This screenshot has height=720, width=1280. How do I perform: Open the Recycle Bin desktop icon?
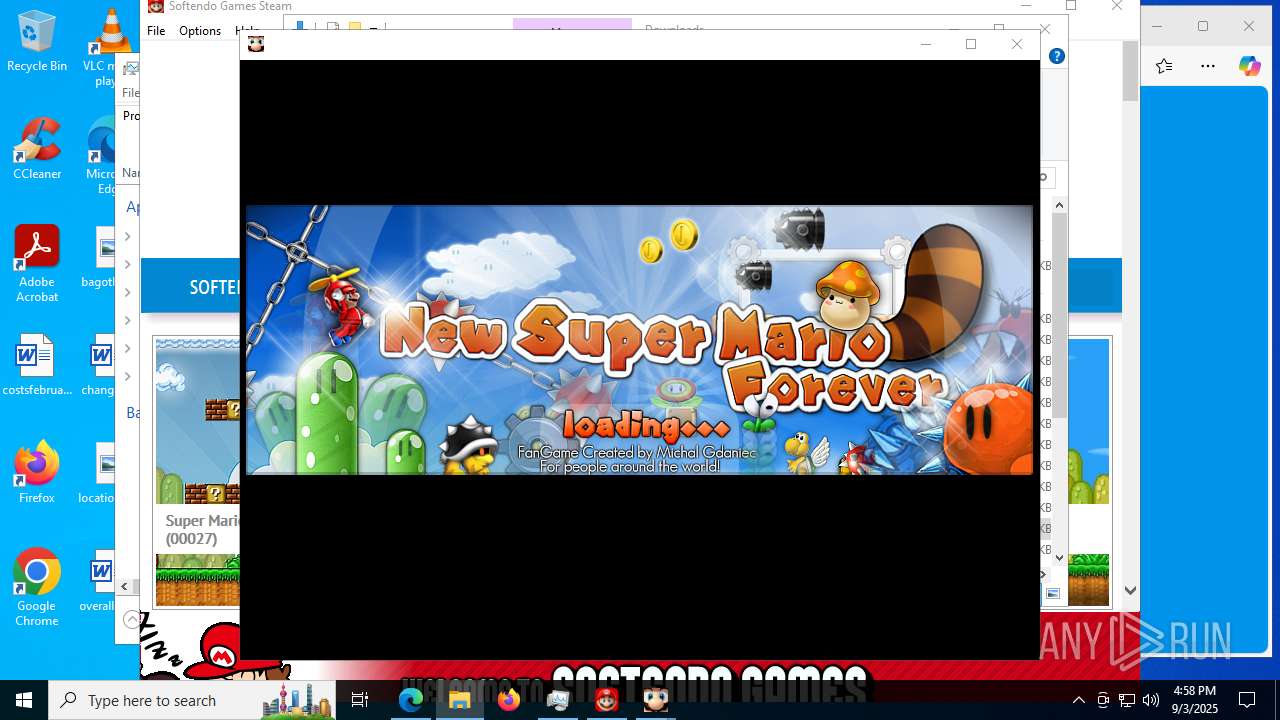point(36,41)
